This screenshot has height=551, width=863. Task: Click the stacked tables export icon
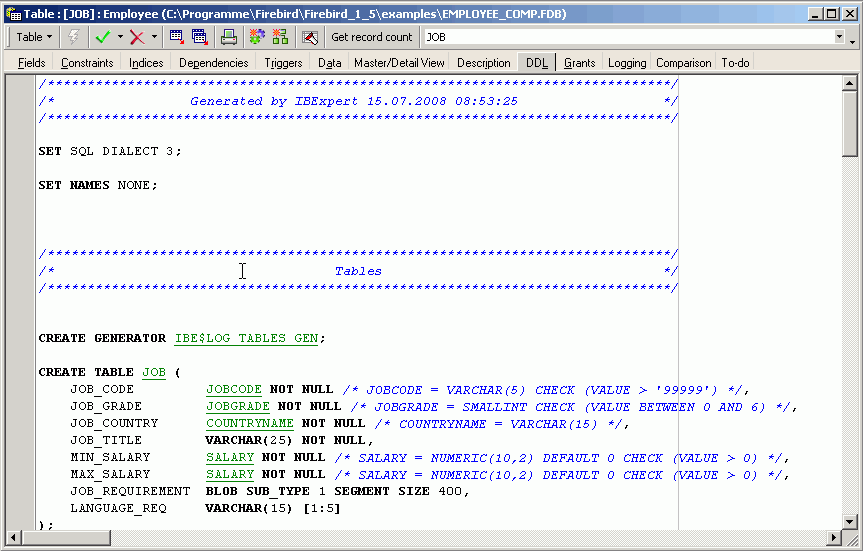[x=200, y=37]
